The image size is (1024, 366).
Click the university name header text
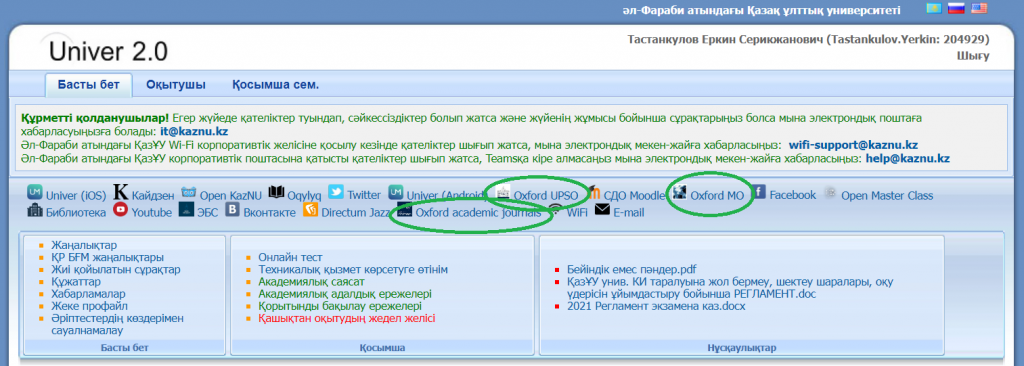761,10
